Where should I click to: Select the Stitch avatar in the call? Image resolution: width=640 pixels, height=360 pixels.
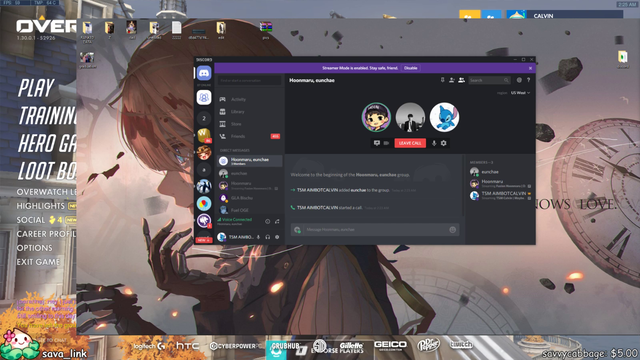coord(444,117)
